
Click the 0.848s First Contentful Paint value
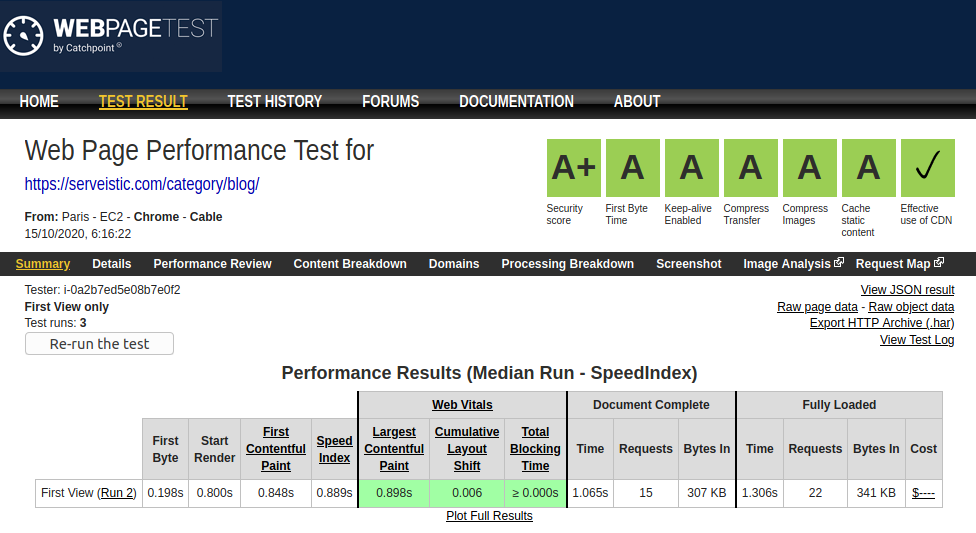(276, 493)
